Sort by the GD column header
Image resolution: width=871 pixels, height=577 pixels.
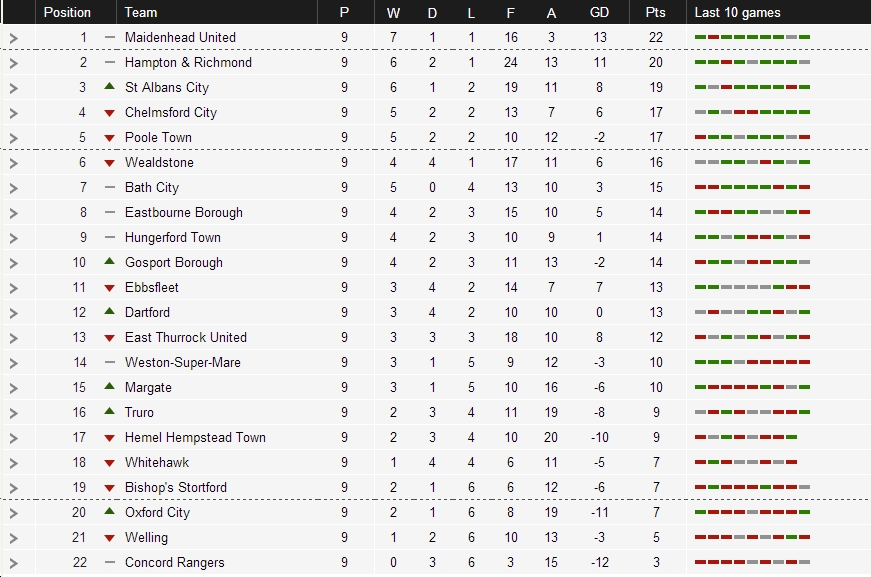tap(599, 12)
